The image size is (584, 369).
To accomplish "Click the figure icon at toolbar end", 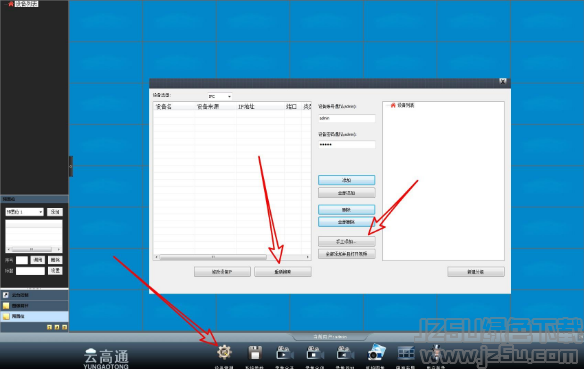I will 435,352.
